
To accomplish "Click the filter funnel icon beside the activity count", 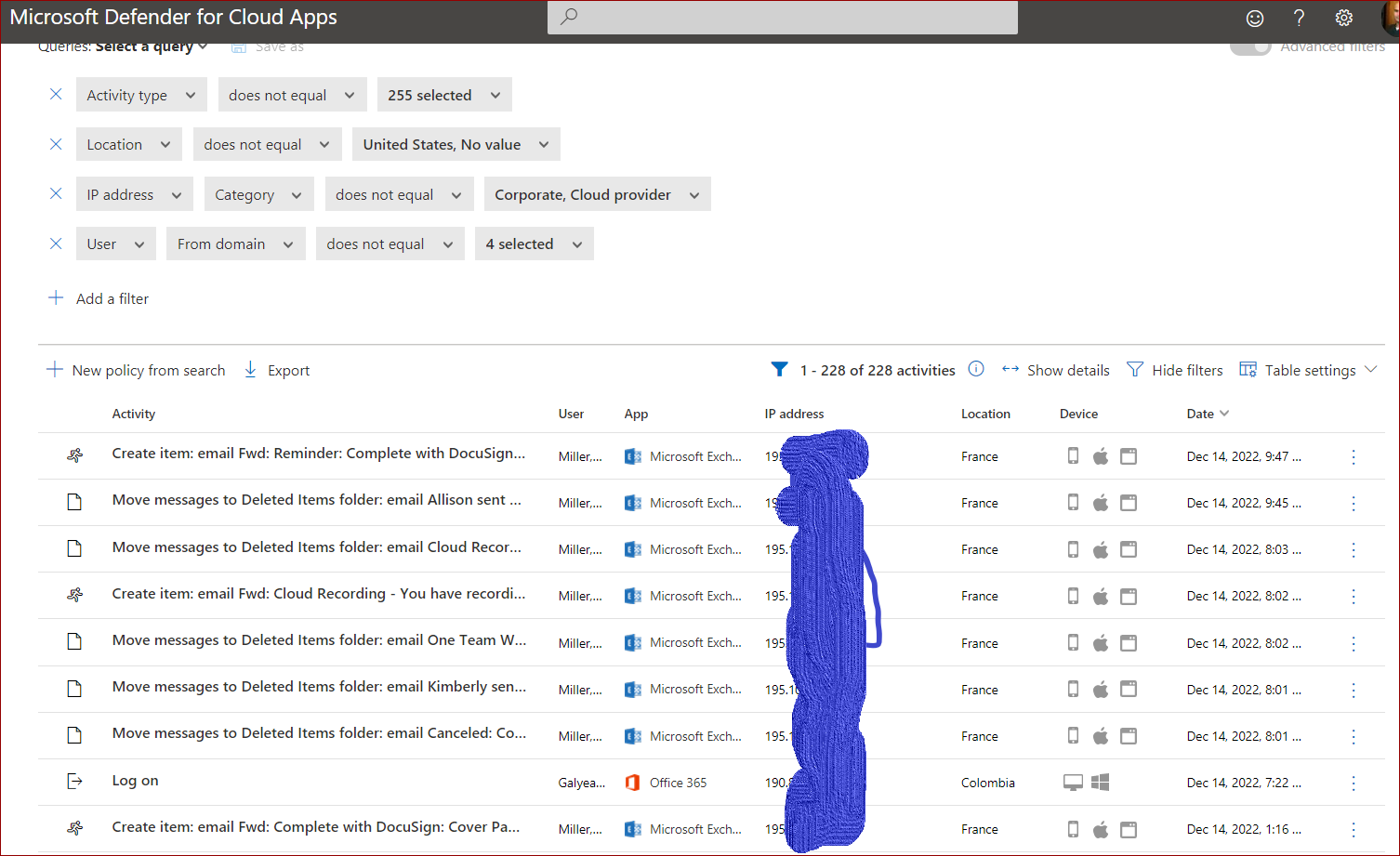I will (779, 369).
